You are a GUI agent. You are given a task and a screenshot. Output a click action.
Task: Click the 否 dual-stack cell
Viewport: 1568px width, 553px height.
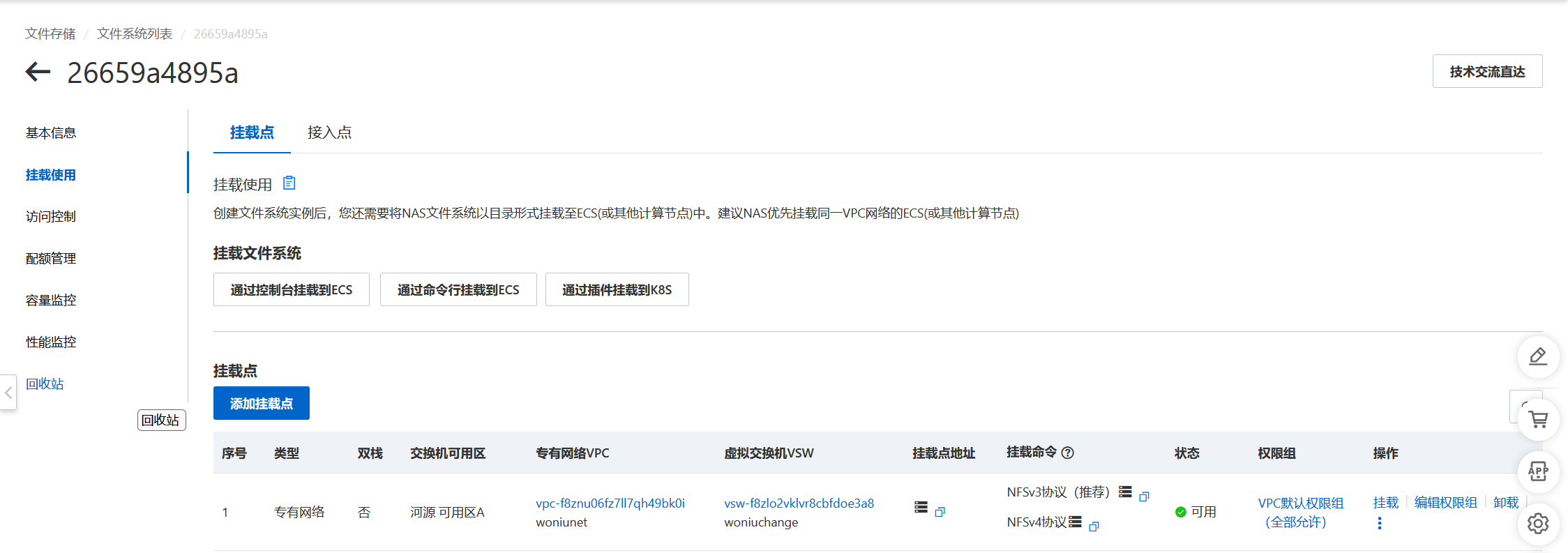coord(364,513)
